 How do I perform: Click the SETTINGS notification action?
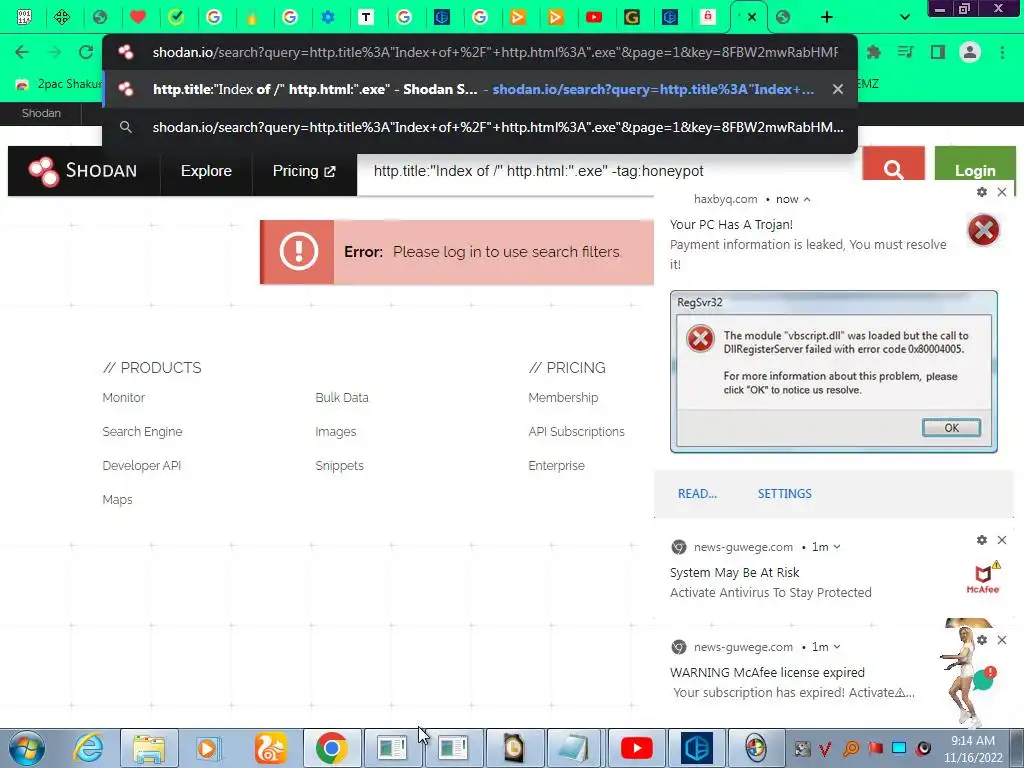(x=784, y=494)
